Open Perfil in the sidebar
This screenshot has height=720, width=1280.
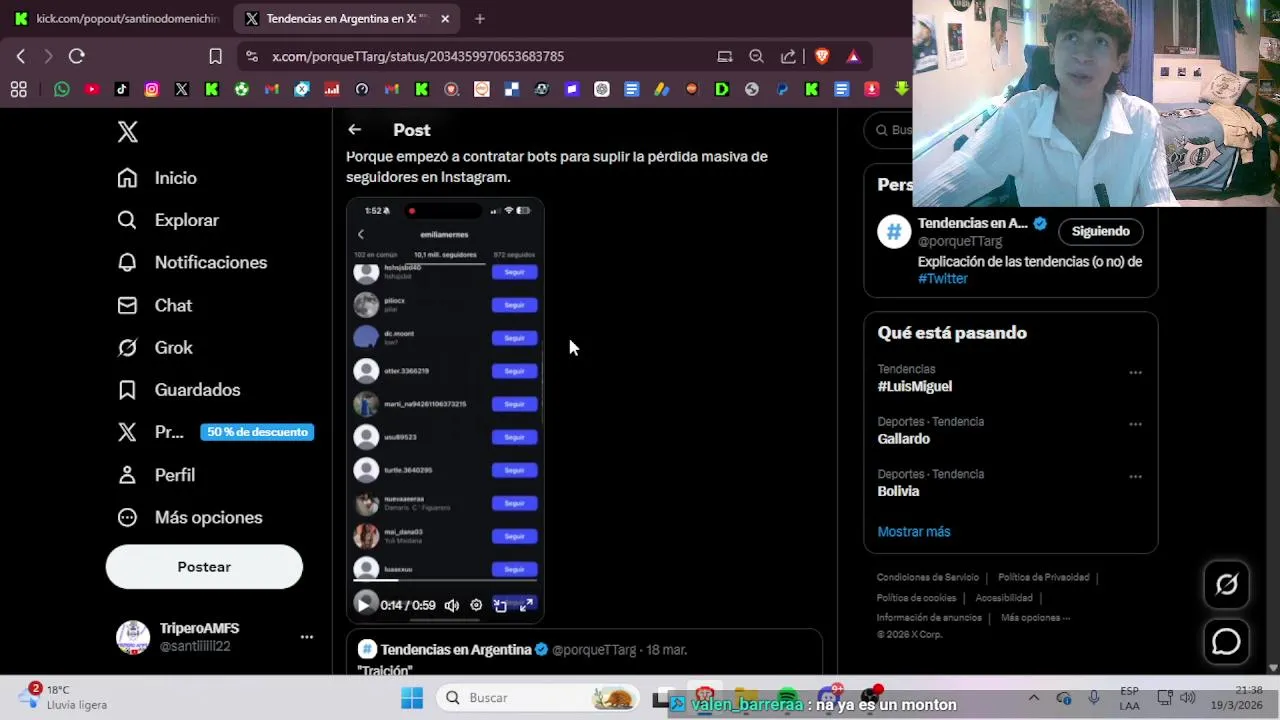[156, 475]
